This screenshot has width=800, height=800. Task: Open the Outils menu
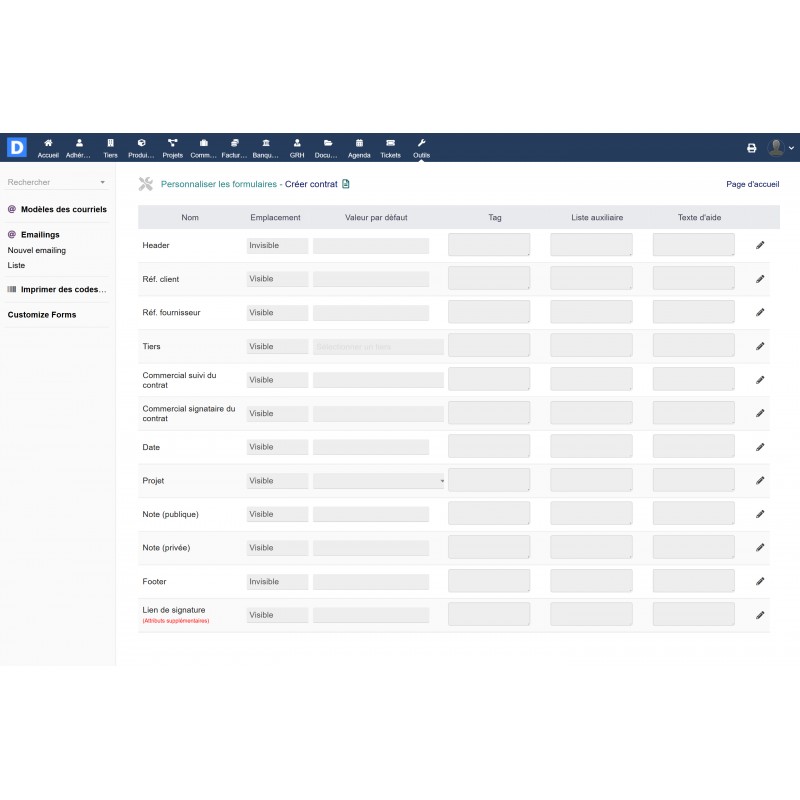point(421,146)
